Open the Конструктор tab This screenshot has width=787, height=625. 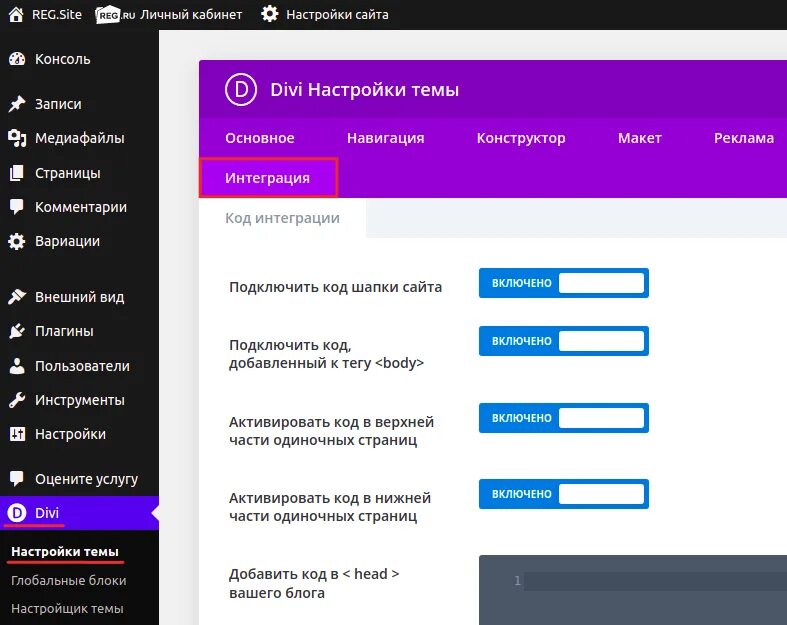coord(521,138)
